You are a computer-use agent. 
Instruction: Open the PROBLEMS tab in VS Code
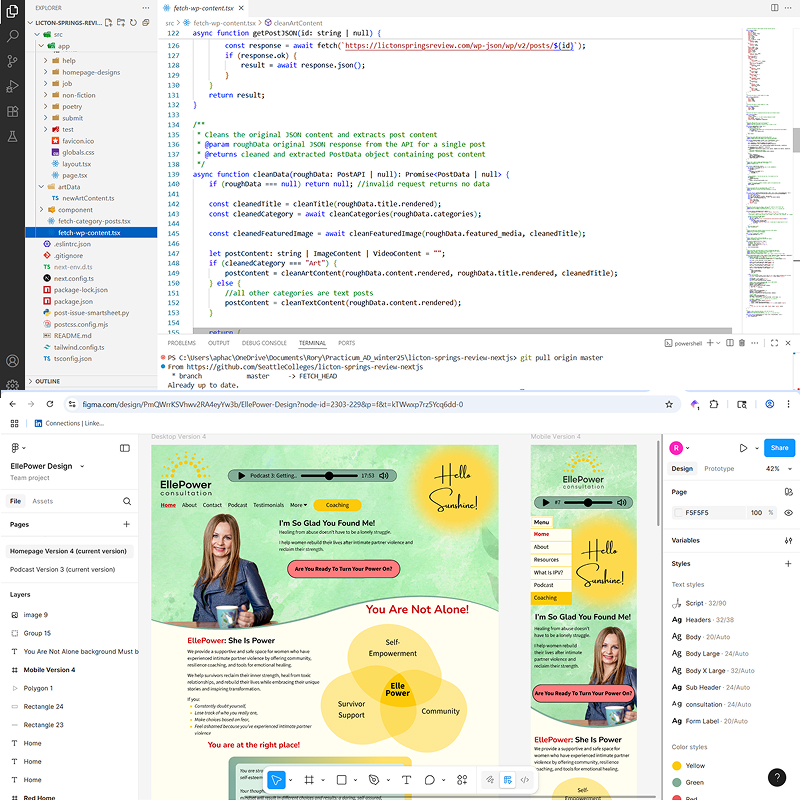[183, 342]
